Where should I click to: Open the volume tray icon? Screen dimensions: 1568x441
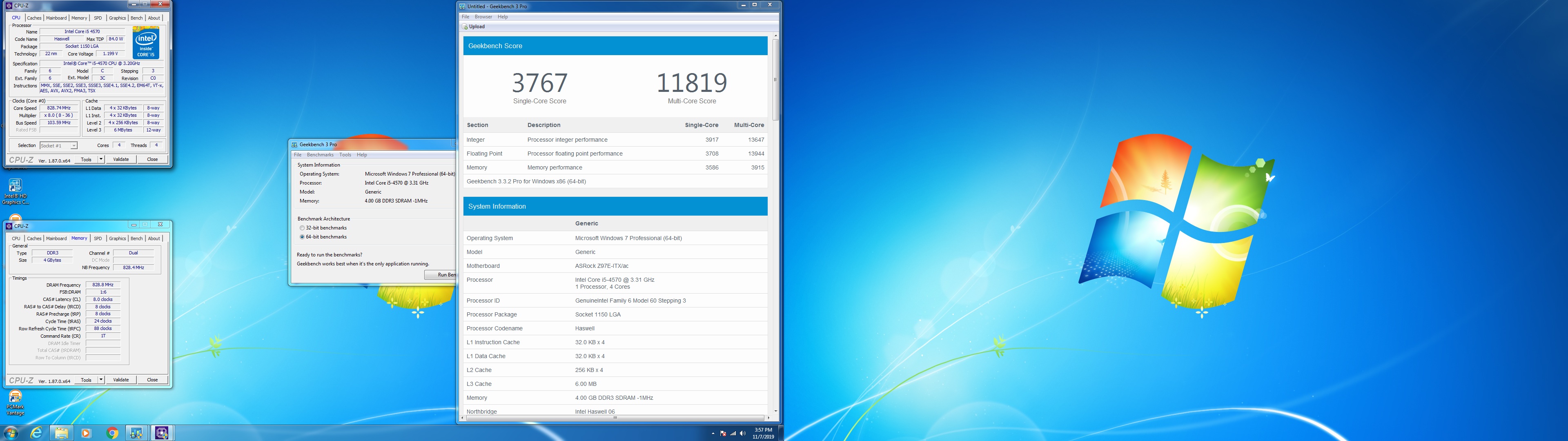743,434
